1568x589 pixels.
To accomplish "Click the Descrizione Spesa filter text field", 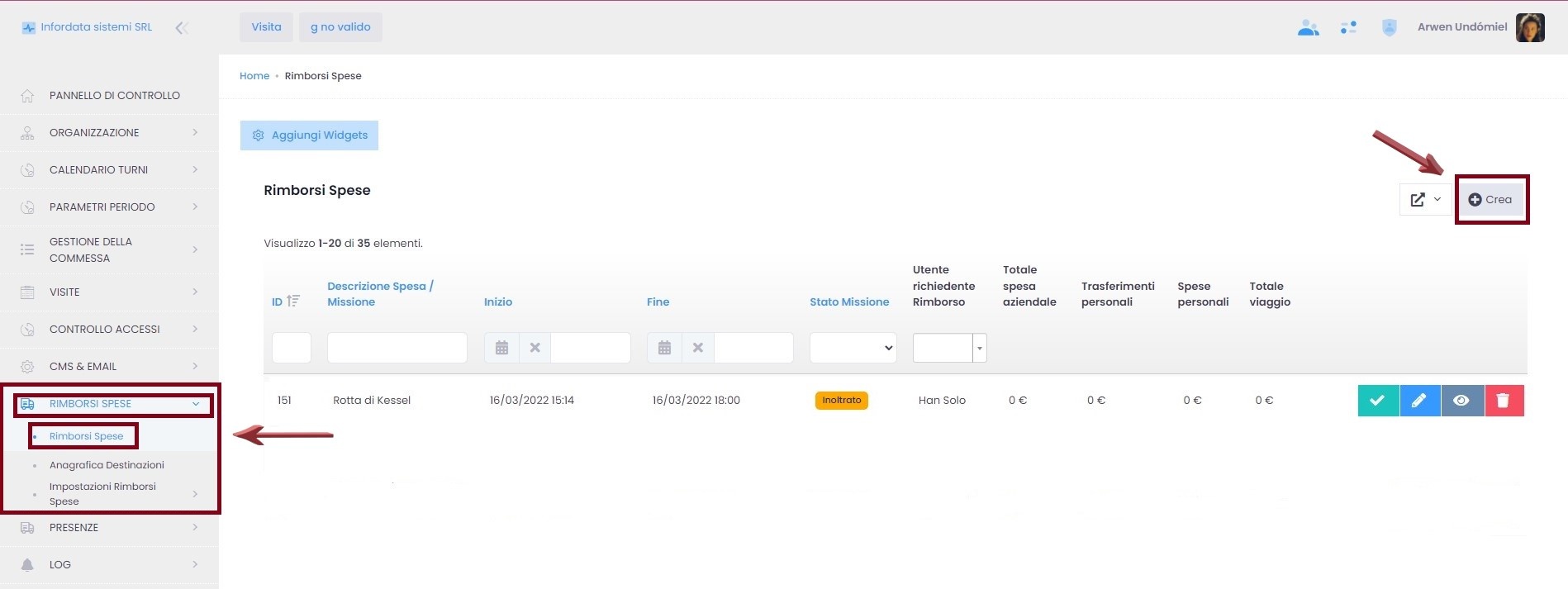I will point(397,348).
